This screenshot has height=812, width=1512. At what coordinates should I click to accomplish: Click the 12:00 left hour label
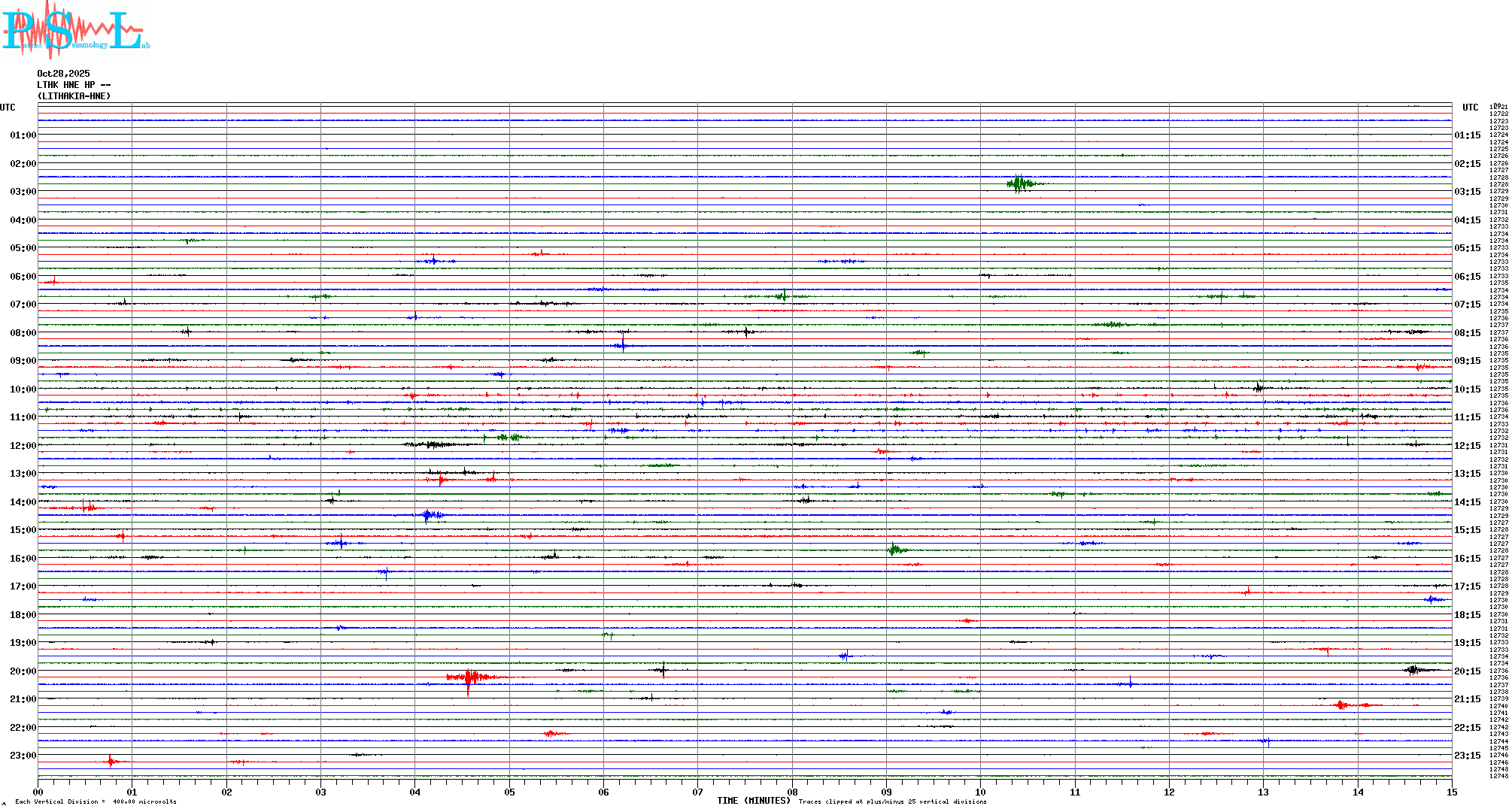pos(23,446)
